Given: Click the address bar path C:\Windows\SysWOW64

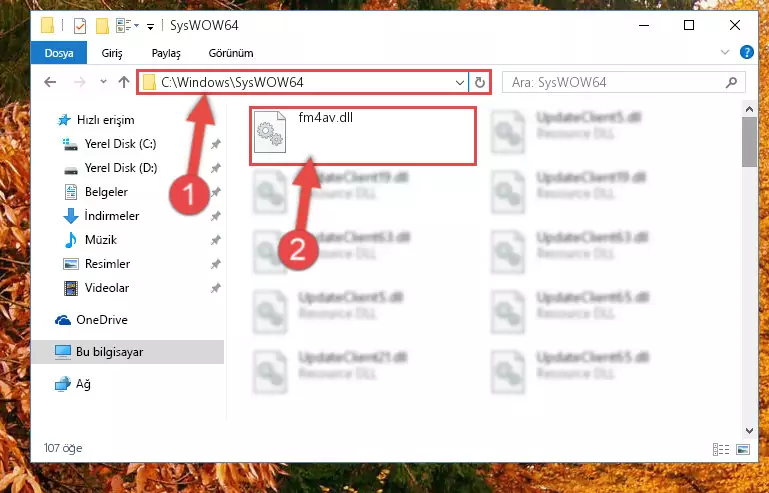Looking at the screenshot, I should point(232,82).
